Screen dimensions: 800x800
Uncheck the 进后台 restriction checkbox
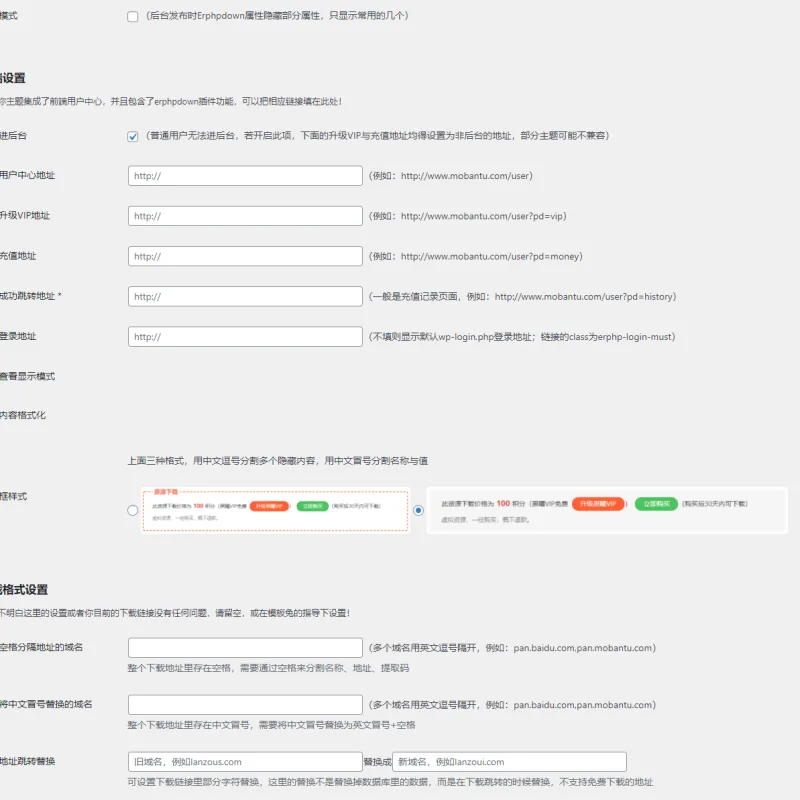tap(133, 136)
